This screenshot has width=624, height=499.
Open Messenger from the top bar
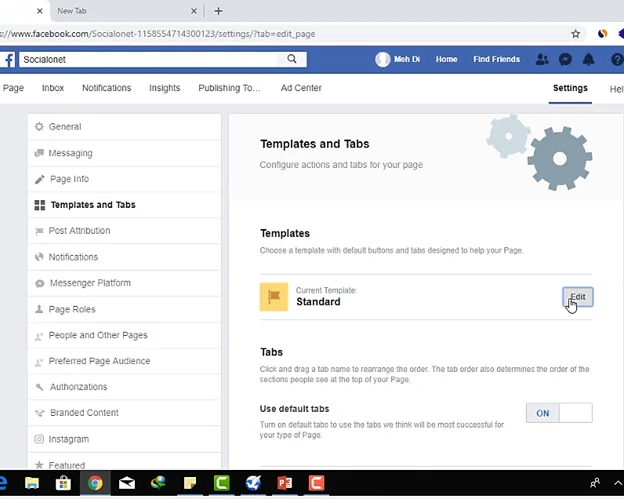pos(565,60)
